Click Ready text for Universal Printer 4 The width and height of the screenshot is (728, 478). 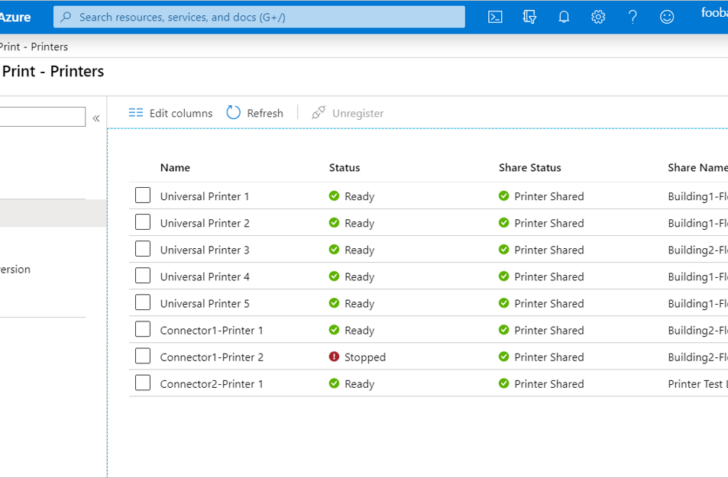pos(359,277)
